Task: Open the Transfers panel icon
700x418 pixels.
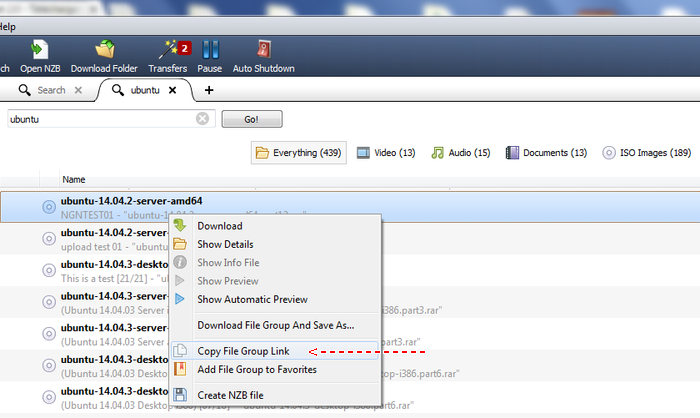Action: click(x=168, y=49)
